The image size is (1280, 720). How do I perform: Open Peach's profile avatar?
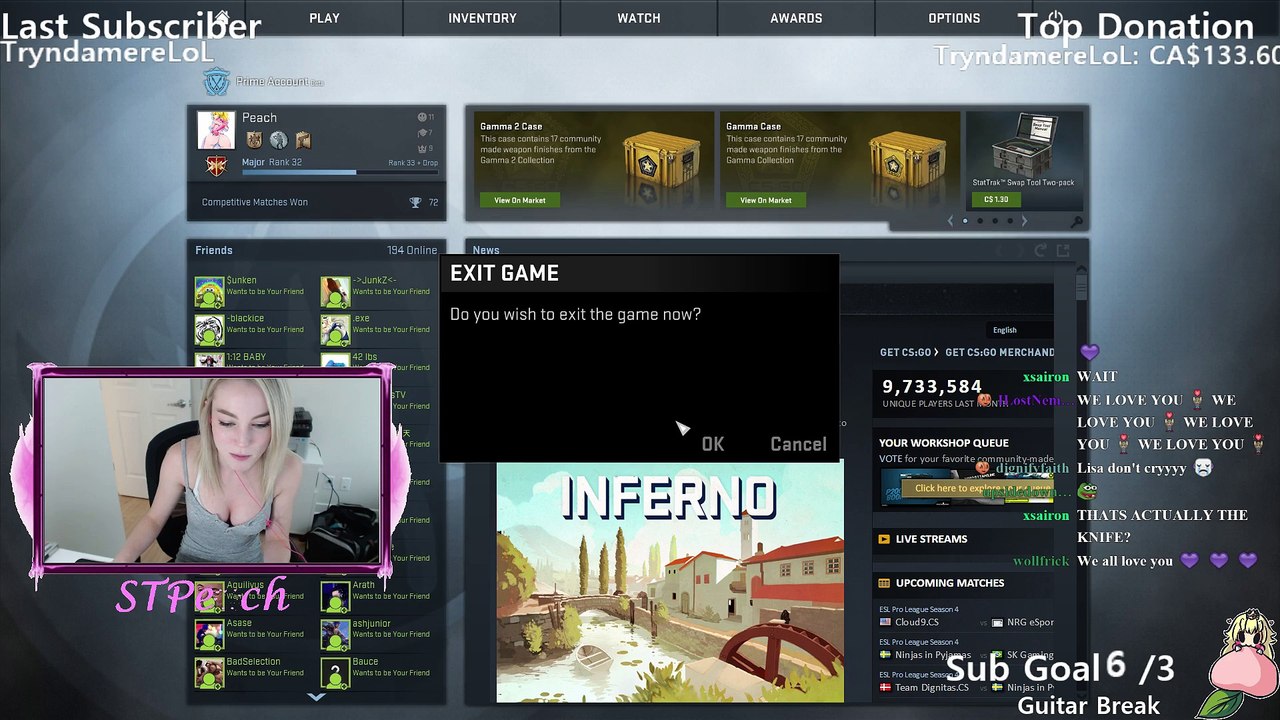coord(216,130)
